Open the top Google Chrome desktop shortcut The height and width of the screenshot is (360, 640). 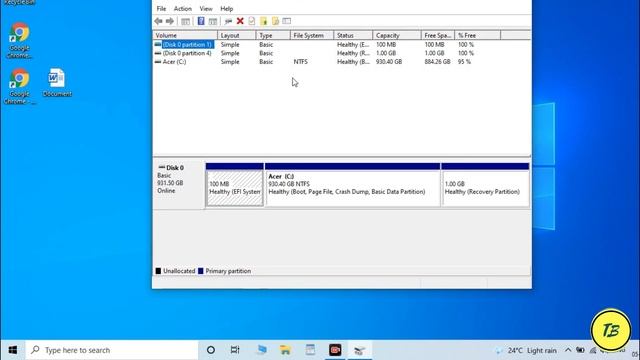coord(19,41)
